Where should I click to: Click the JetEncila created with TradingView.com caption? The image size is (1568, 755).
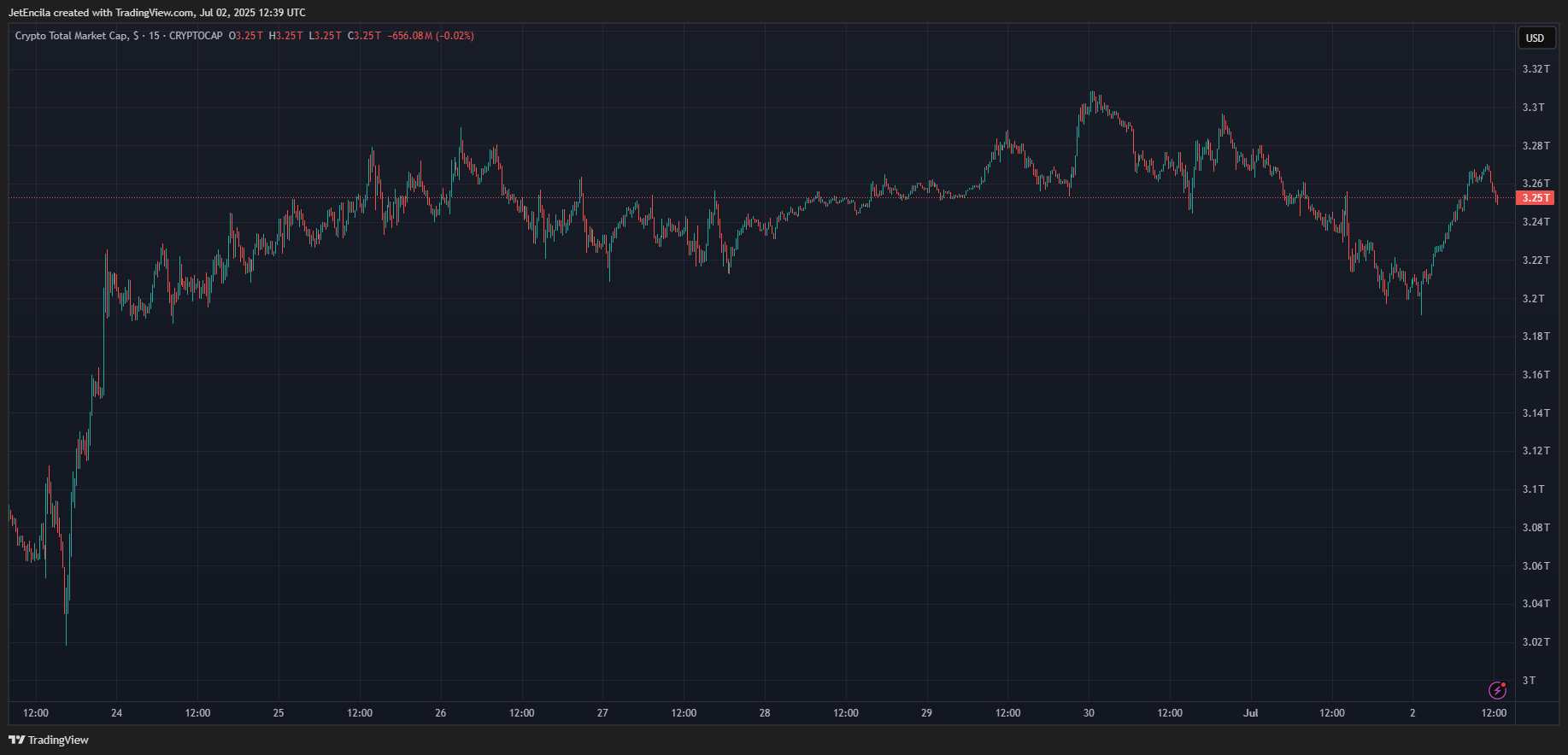coord(156,13)
